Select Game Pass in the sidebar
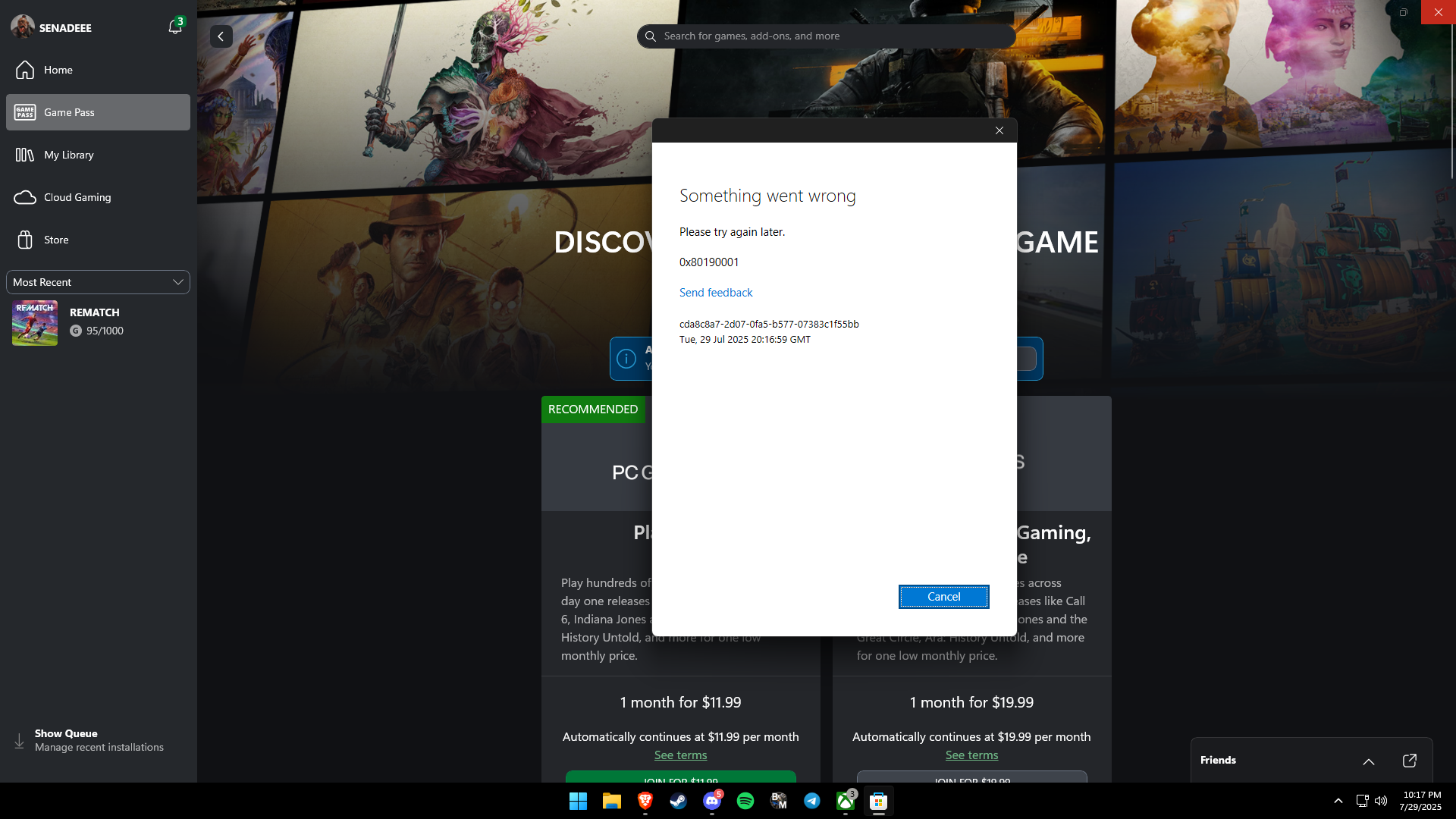The image size is (1456, 819). (x=98, y=112)
